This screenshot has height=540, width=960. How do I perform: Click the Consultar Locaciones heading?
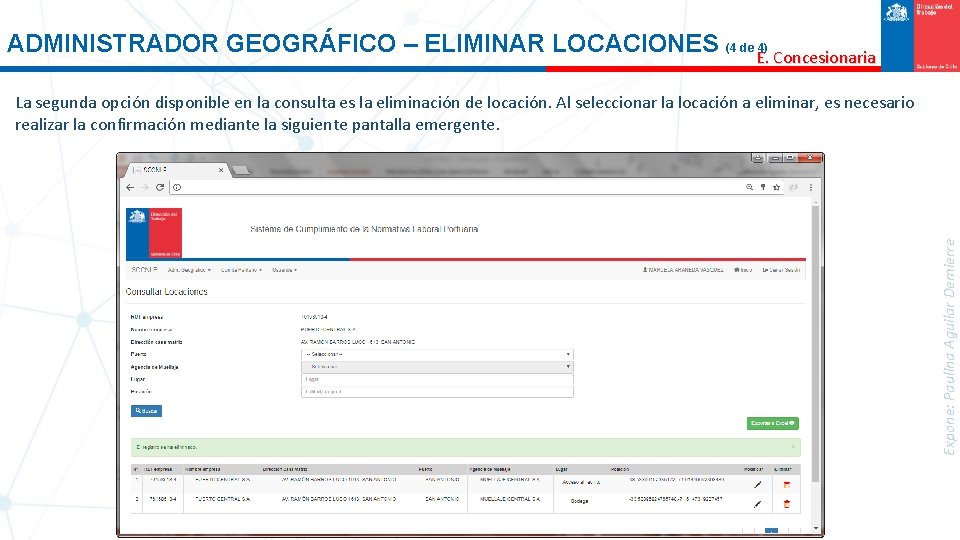(x=167, y=292)
